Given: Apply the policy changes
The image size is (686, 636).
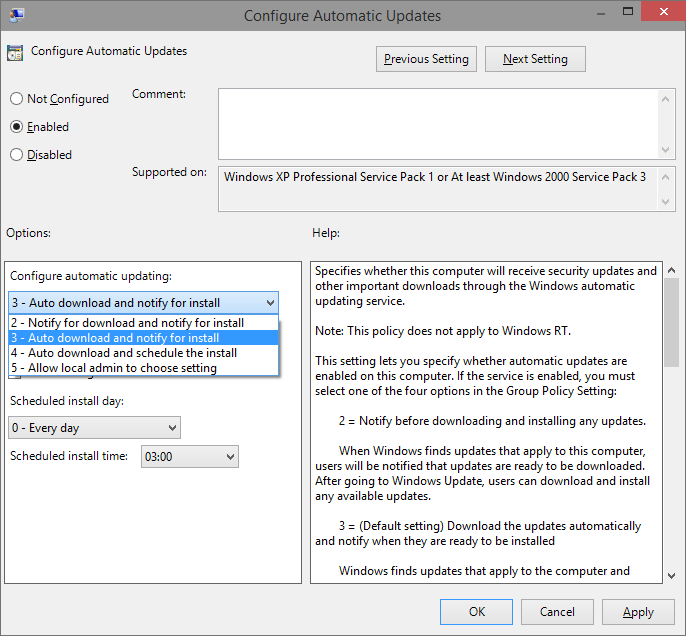Looking at the screenshot, I should pos(638,612).
